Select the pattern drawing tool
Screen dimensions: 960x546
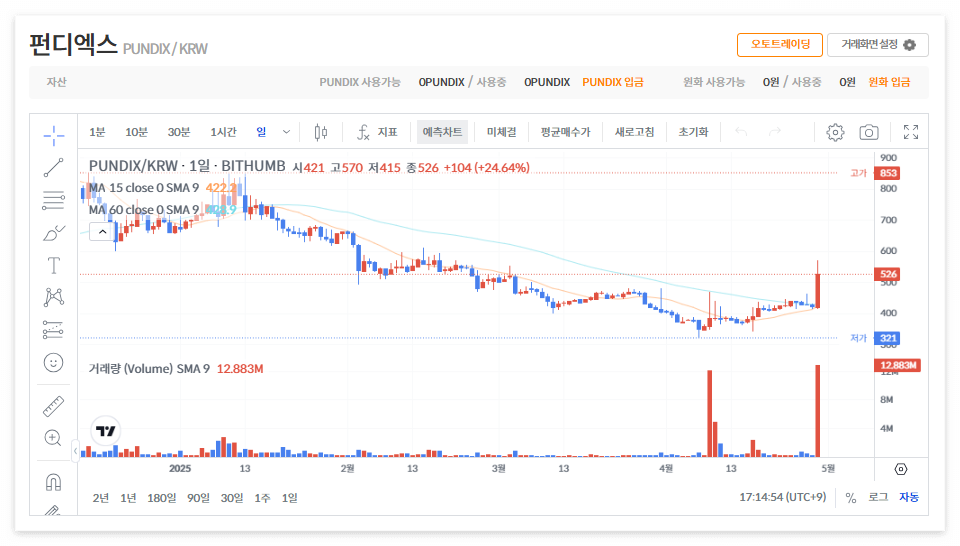pyautogui.click(x=54, y=297)
